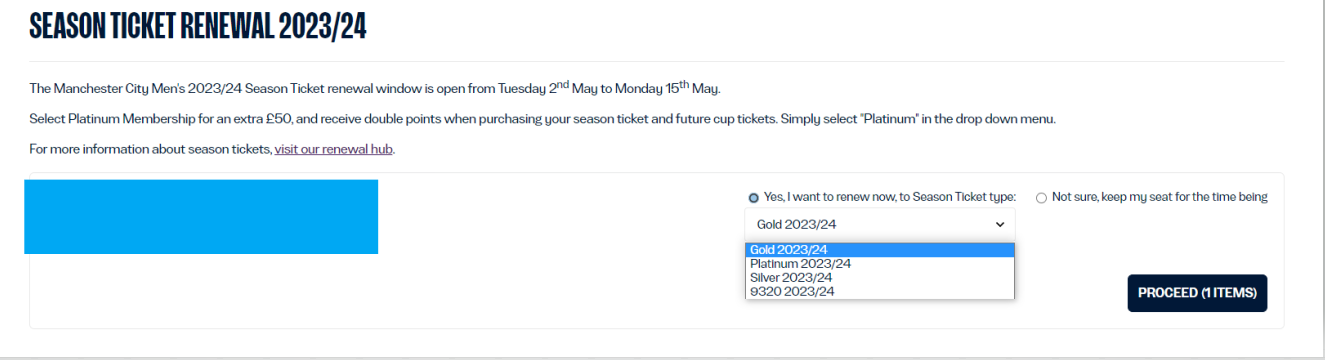The width and height of the screenshot is (1325, 360).
Task: Select the "Not sure, keep my seat" radio button
Action: tap(1041, 198)
